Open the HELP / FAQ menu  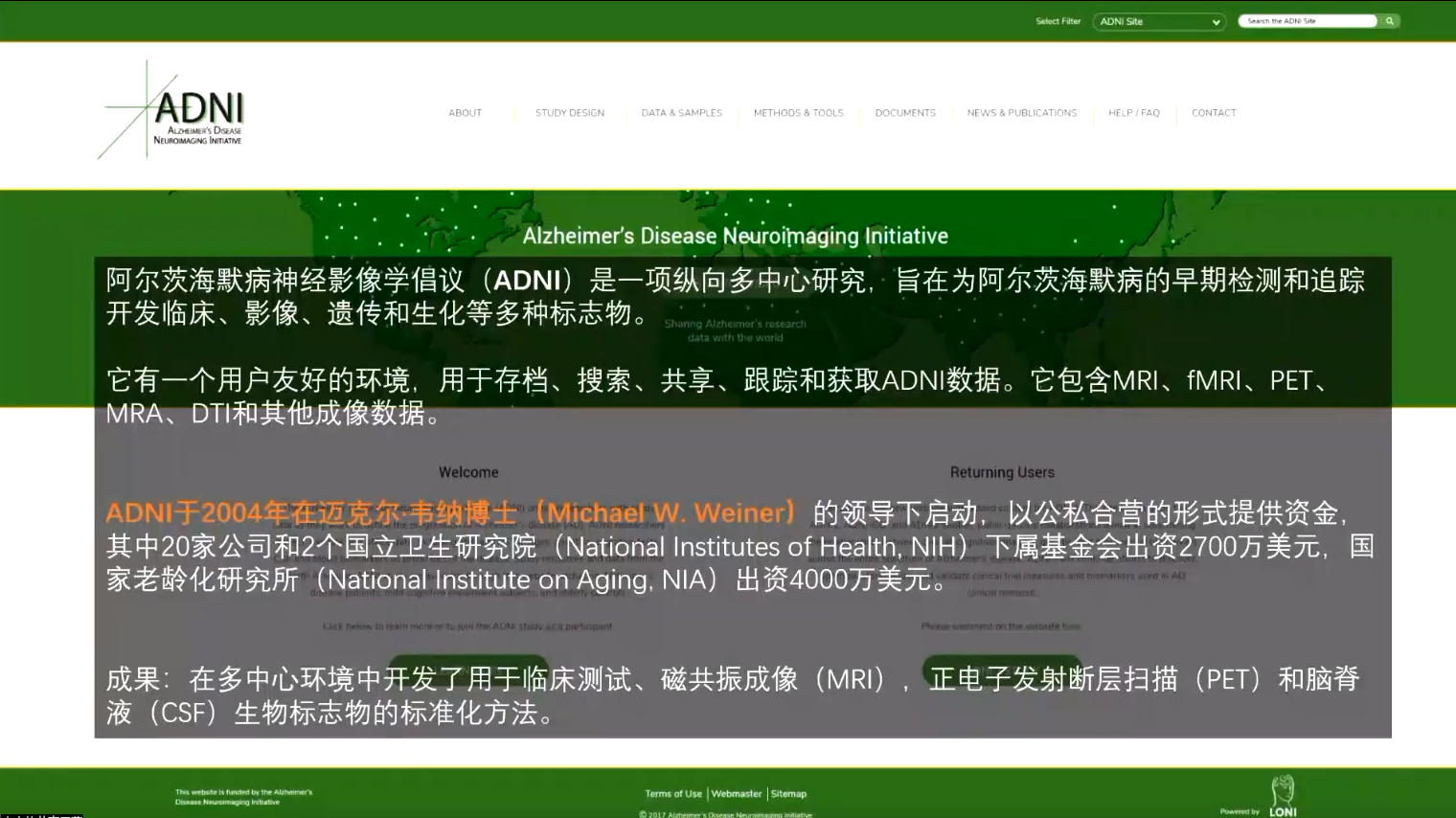tap(1134, 113)
